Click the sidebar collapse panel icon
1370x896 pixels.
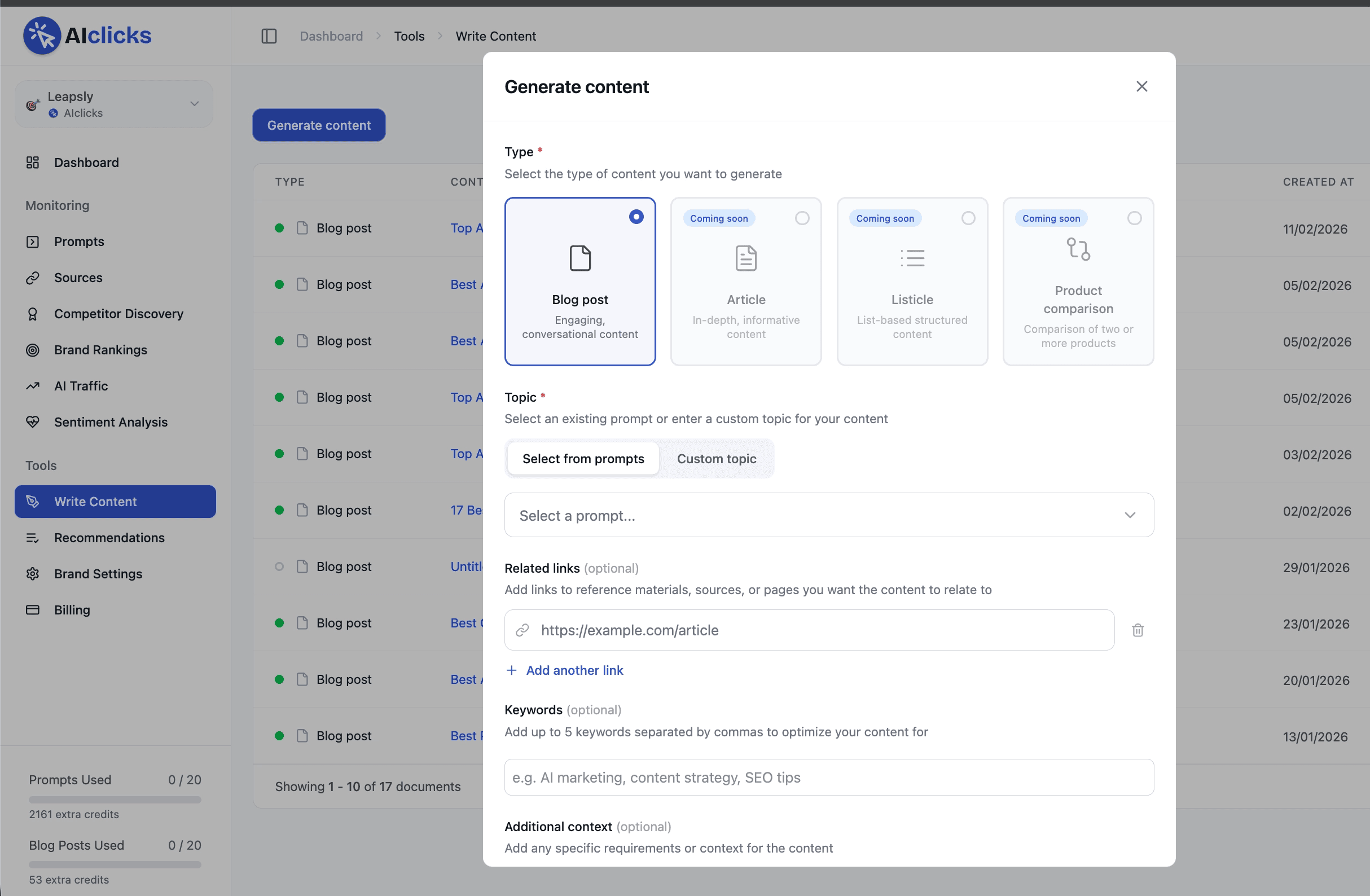pos(269,36)
